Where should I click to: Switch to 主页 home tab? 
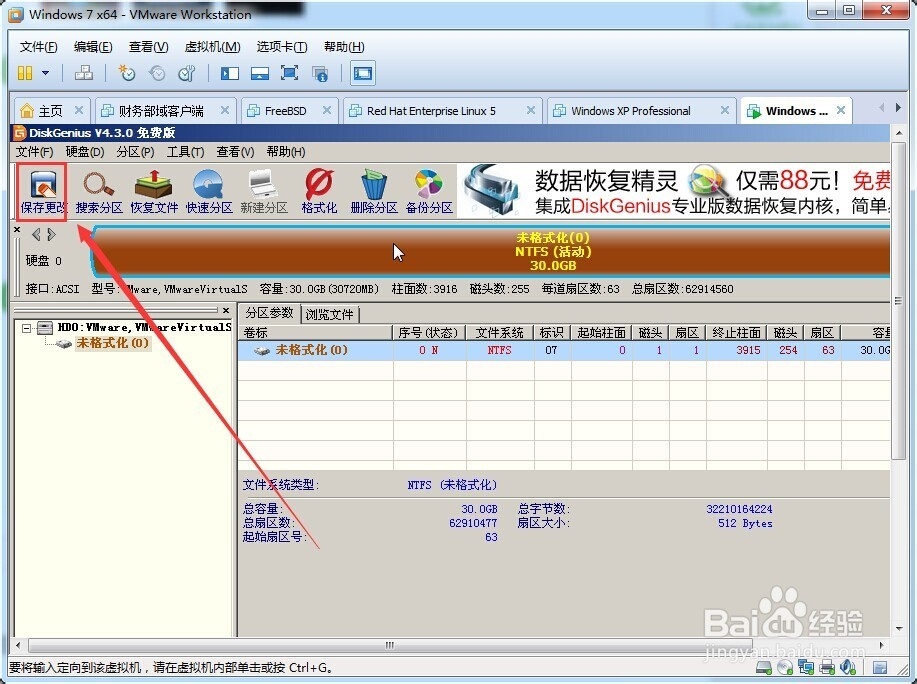(51, 110)
